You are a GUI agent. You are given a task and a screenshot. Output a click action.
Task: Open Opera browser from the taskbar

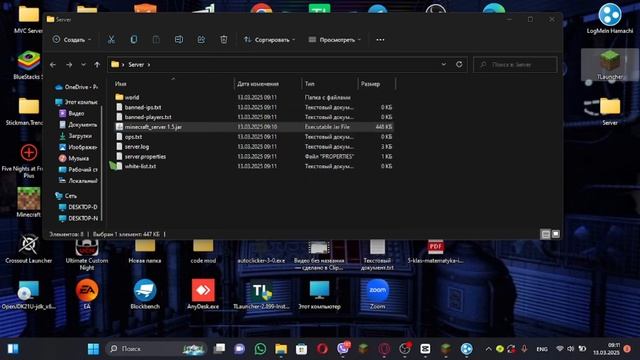(322, 349)
